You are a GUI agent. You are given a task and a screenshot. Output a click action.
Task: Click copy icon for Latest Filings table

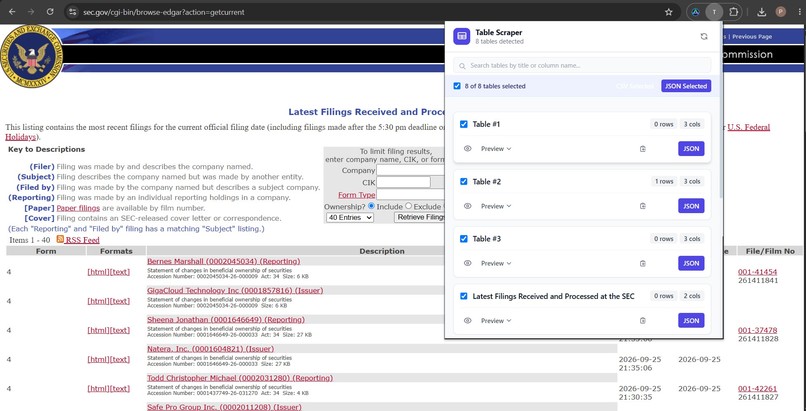(643, 321)
